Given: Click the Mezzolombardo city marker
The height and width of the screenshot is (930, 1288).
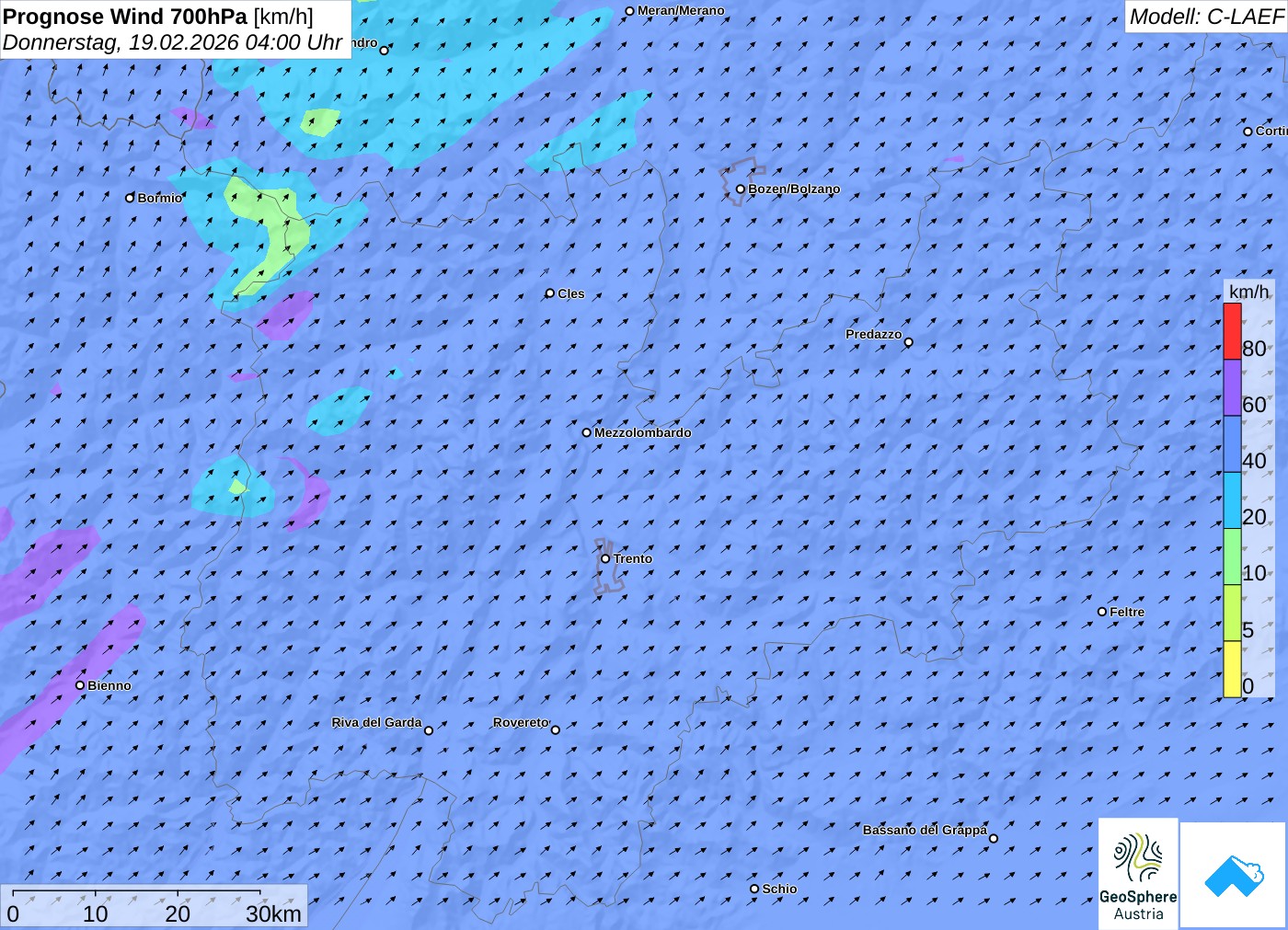Looking at the screenshot, I should (586, 432).
